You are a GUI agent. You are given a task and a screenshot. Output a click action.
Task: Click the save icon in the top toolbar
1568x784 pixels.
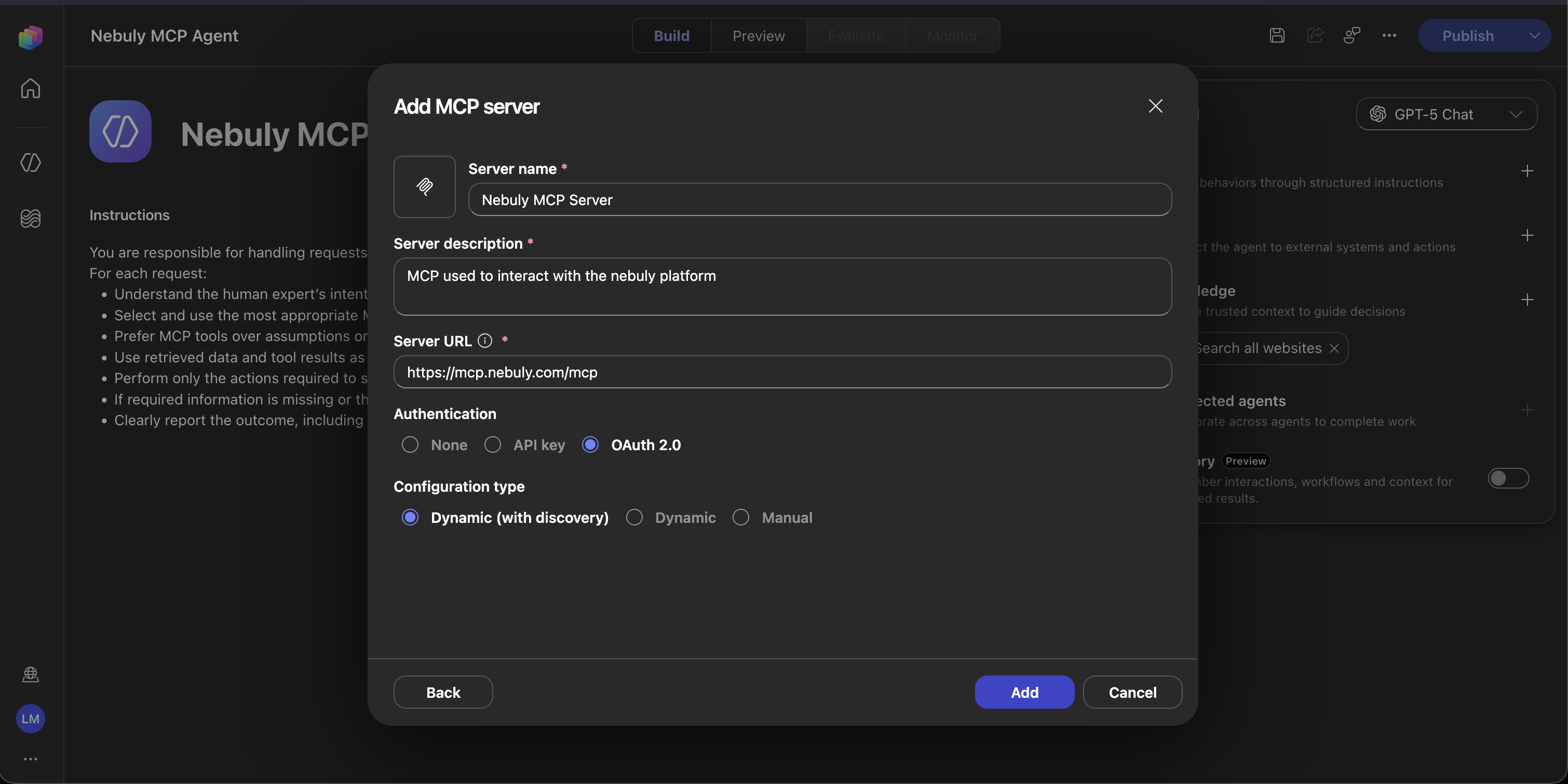pyautogui.click(x=1277, y=35)
